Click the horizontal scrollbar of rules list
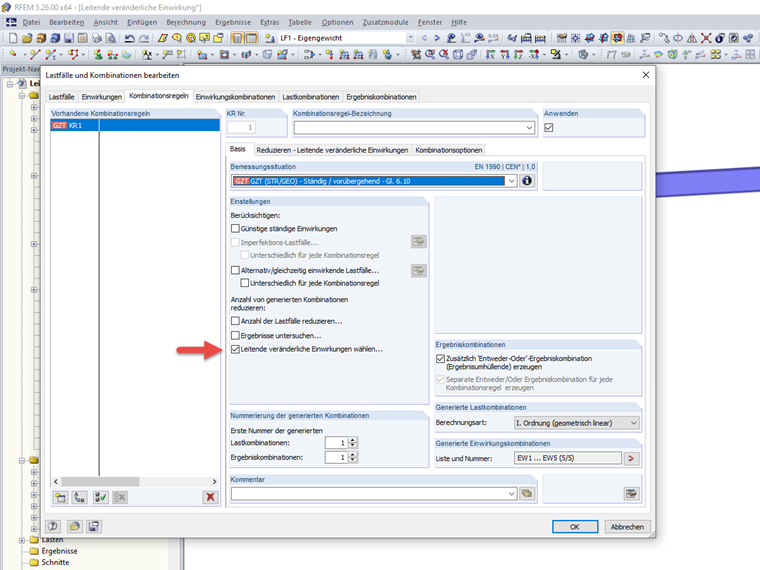The height and width of the screenshot is (570, 760). (100, 482)
